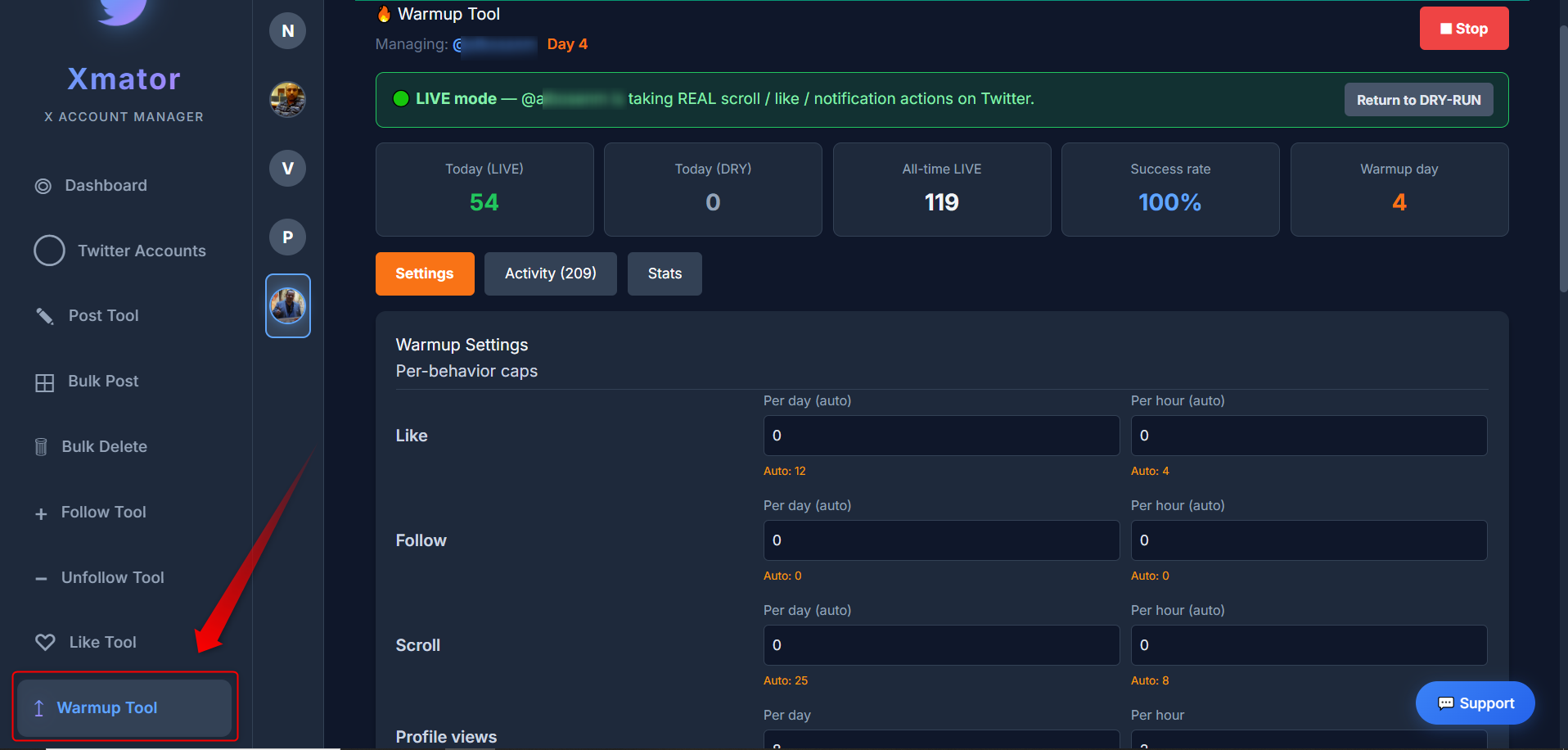Switch to the Stats tab

[x=665, y=273]
